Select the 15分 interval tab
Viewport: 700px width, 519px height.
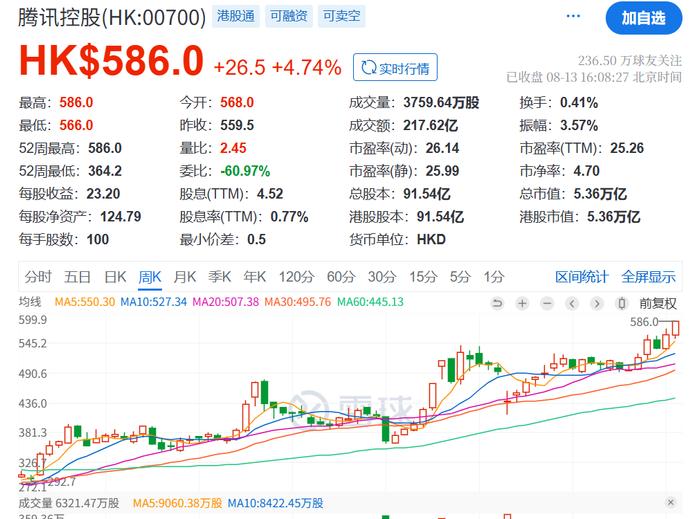tap(423, 277)
